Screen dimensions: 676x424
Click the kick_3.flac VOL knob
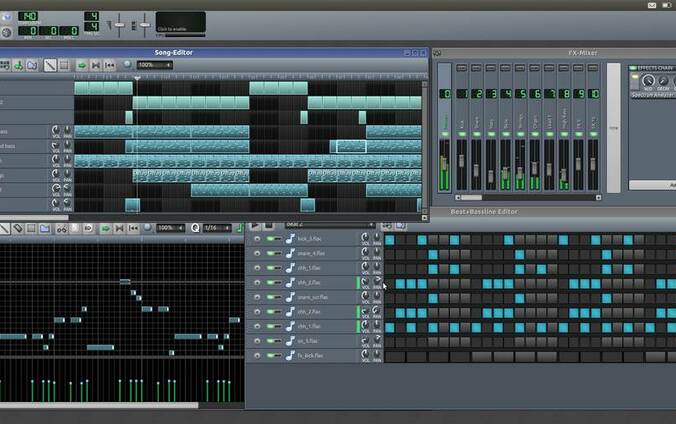pyautogui.click(x=365, y=237)
